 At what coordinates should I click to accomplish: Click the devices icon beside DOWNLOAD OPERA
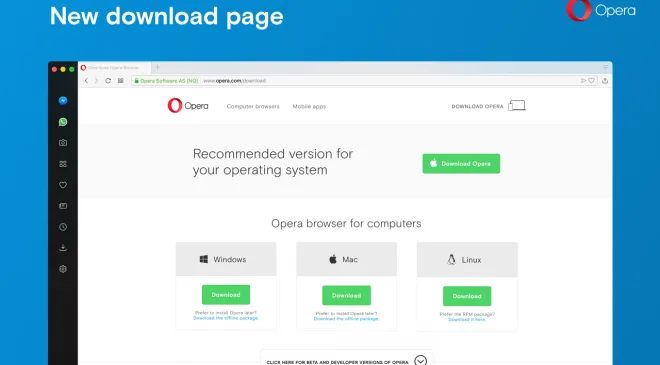coord(517,106)
